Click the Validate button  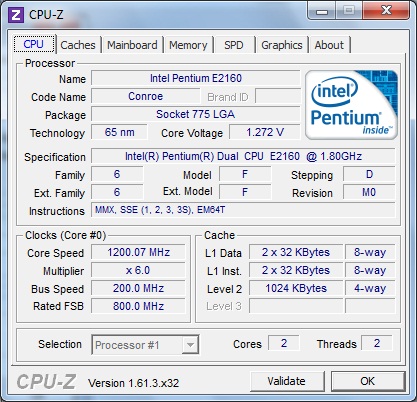[286, 381]
